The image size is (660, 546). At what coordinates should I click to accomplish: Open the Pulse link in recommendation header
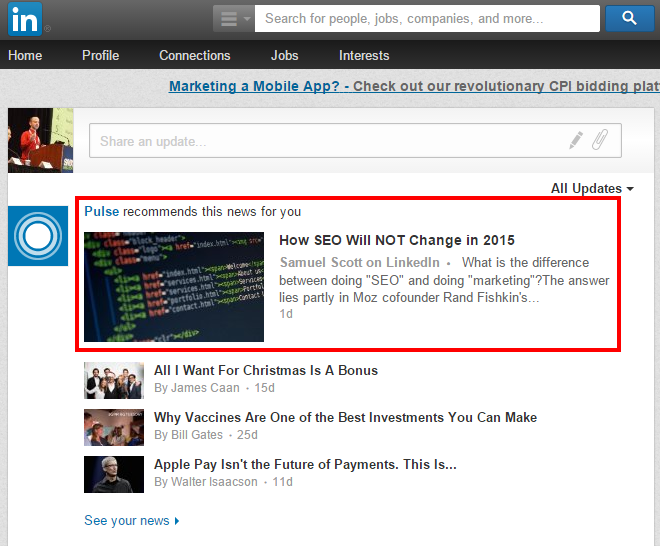coord(102,211)
